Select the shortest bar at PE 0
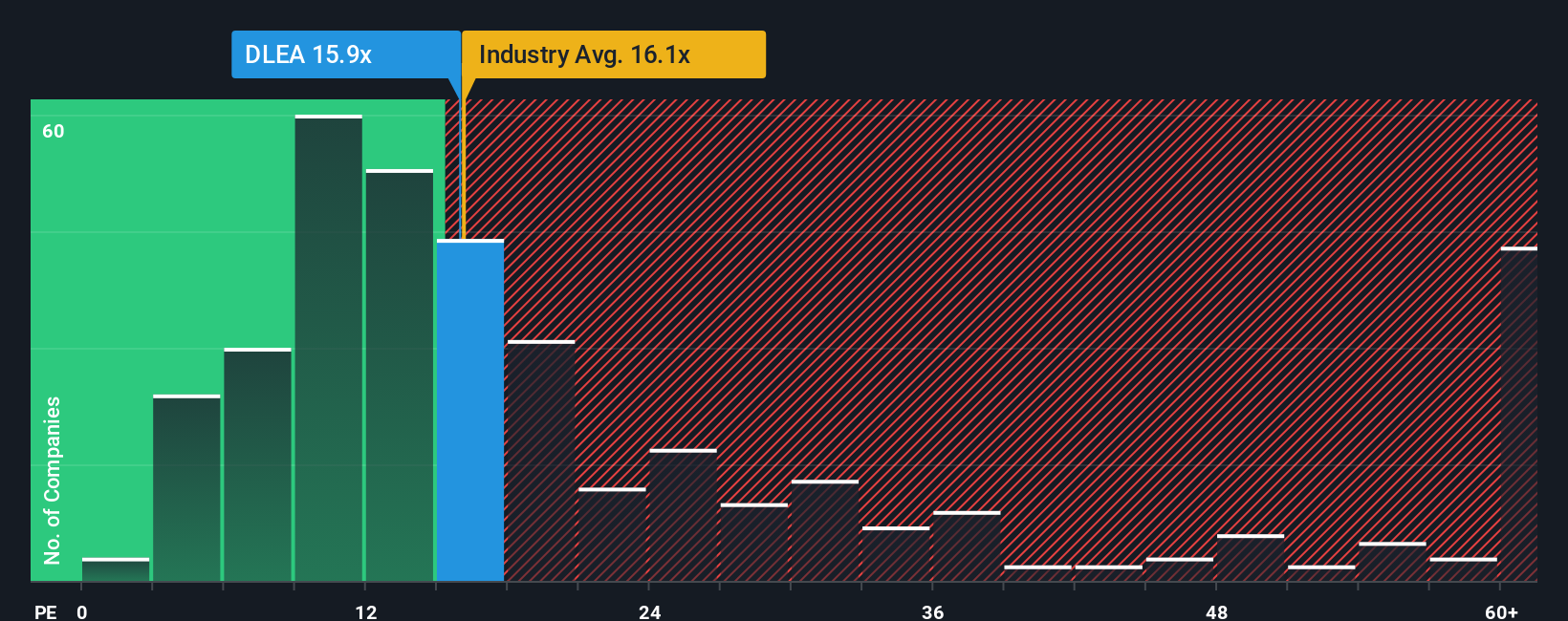Viewport: 1568px width, 621px height. pos(116,569)
